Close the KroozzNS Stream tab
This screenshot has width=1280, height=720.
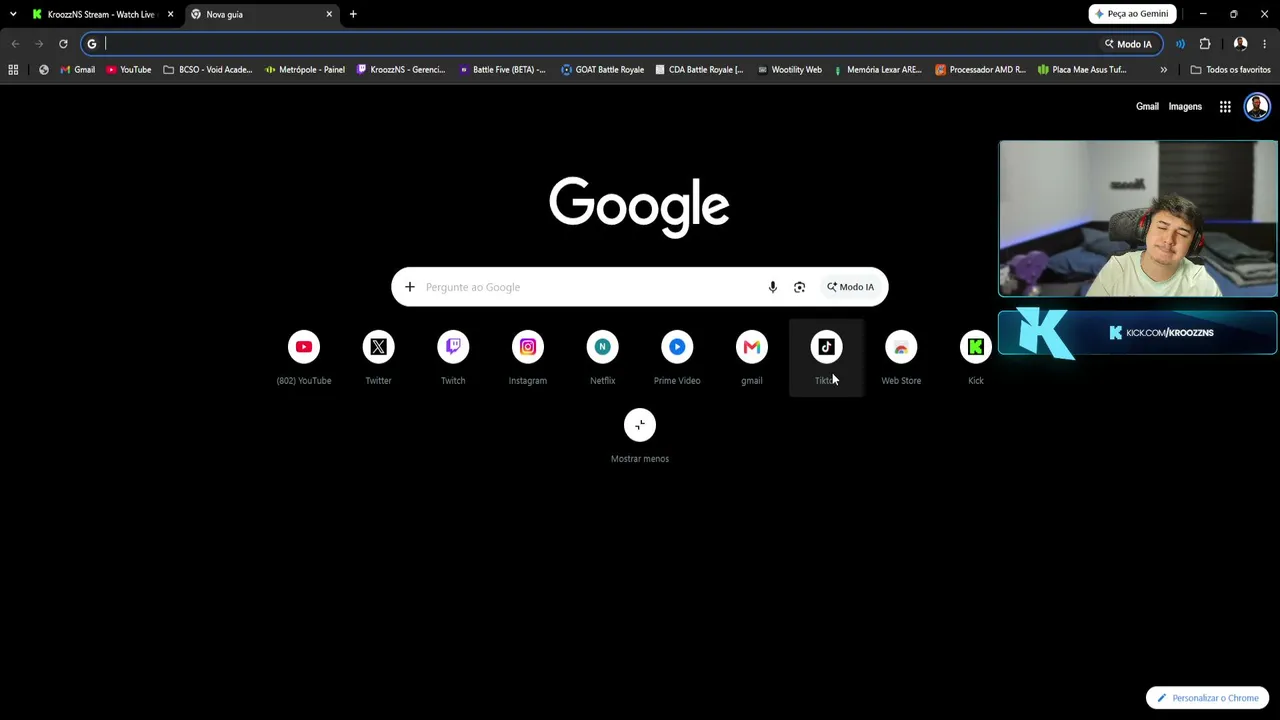(171, 14)
